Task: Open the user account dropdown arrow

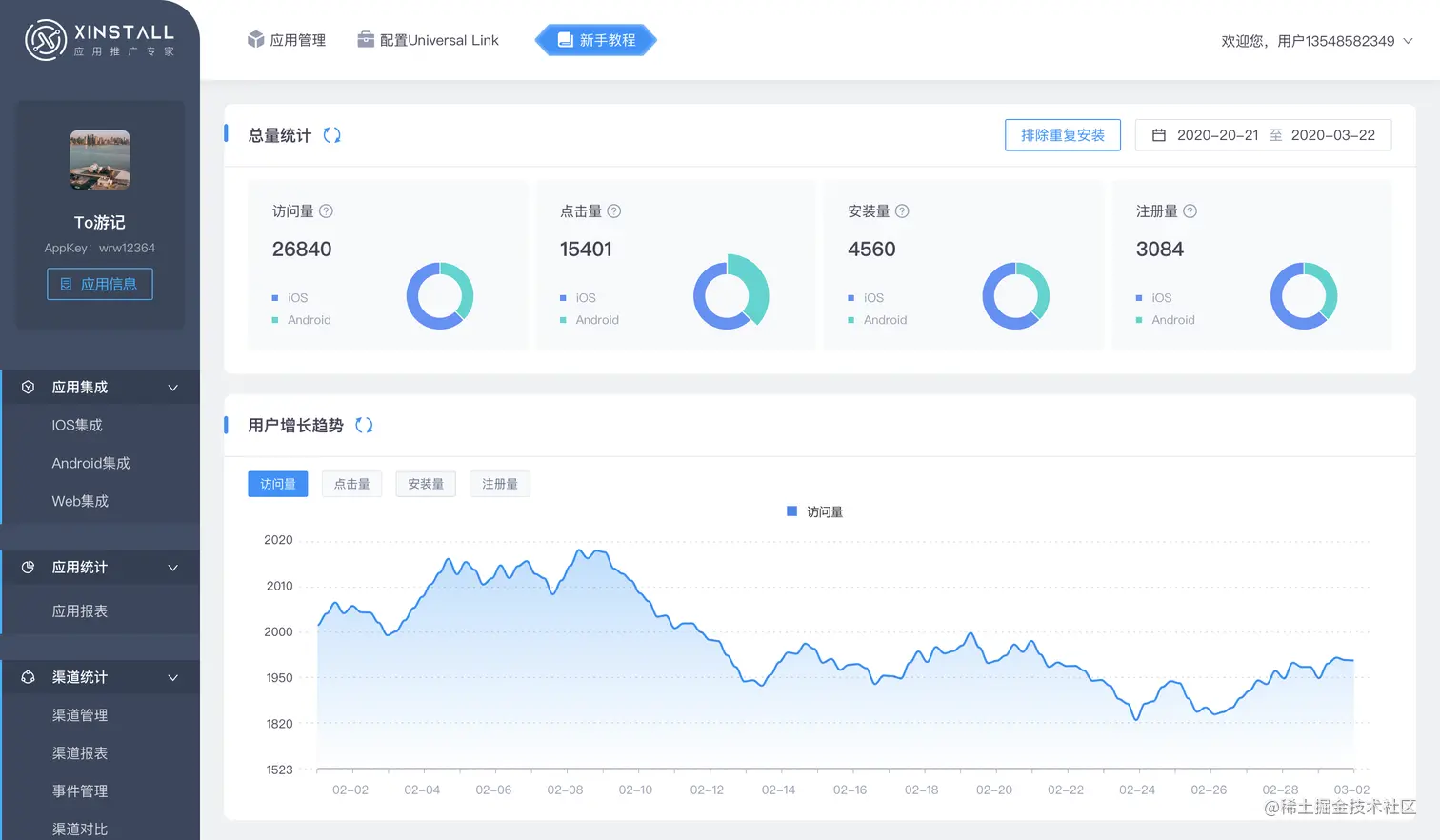Action: (x=1408, y=41)
